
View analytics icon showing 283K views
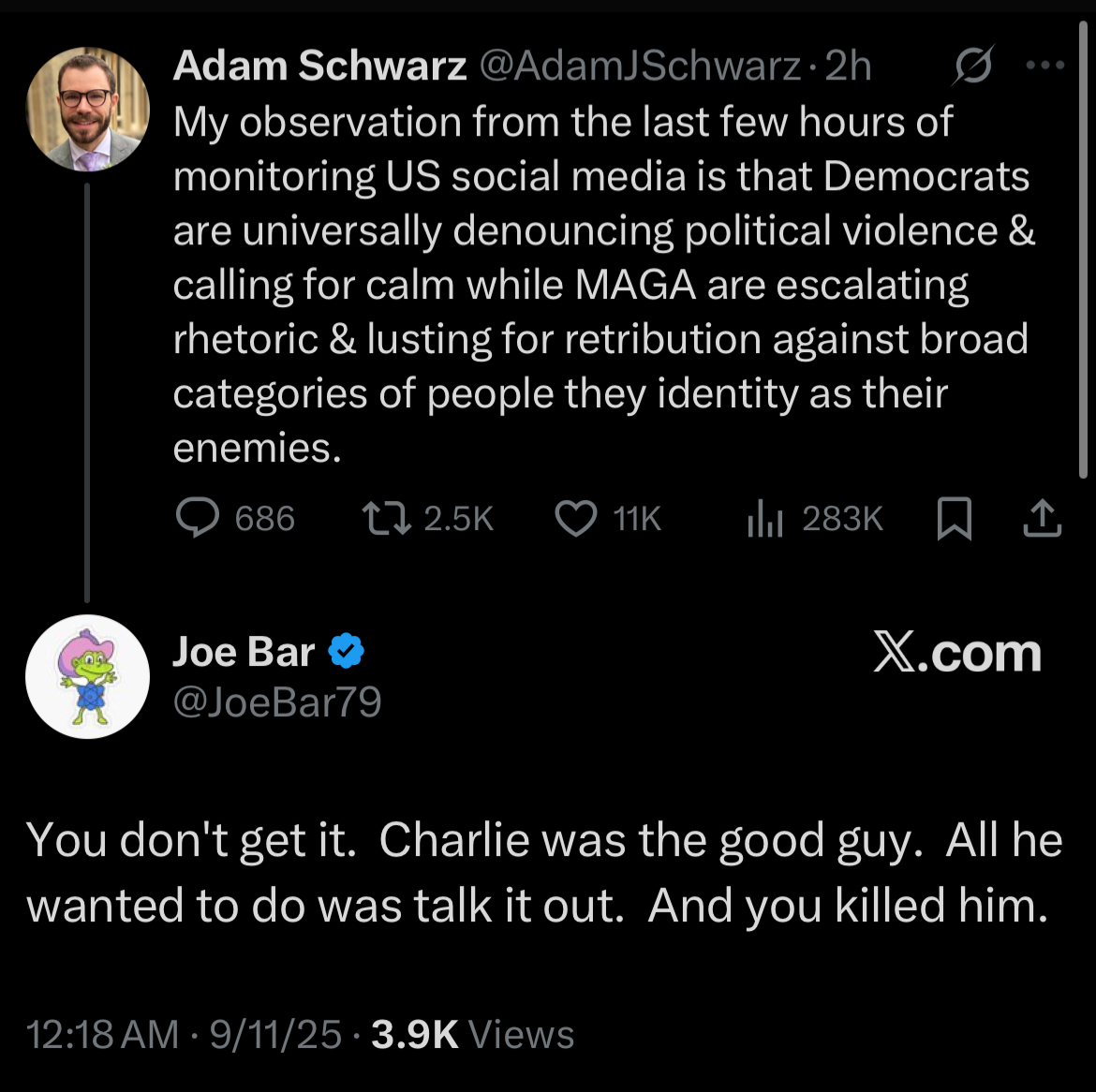(x=764, y=519)
